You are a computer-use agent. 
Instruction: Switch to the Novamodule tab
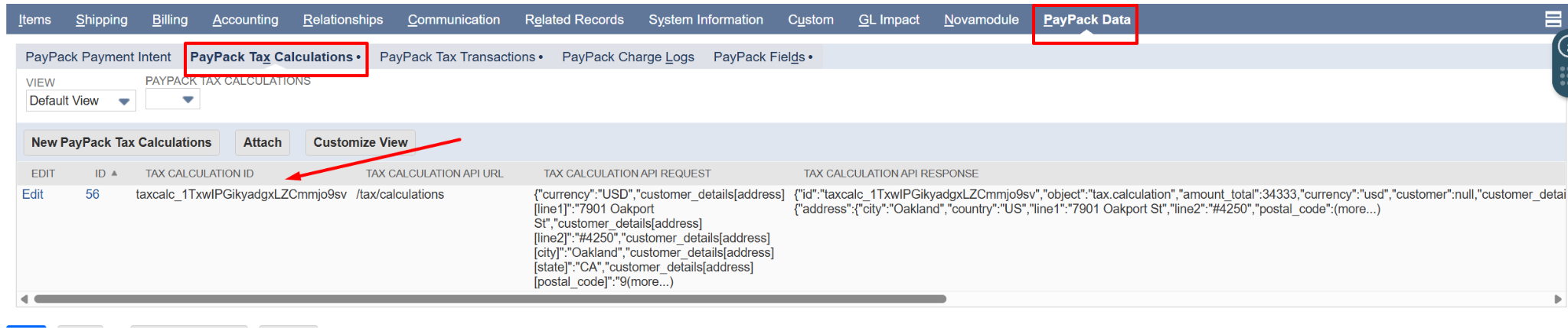982,20
